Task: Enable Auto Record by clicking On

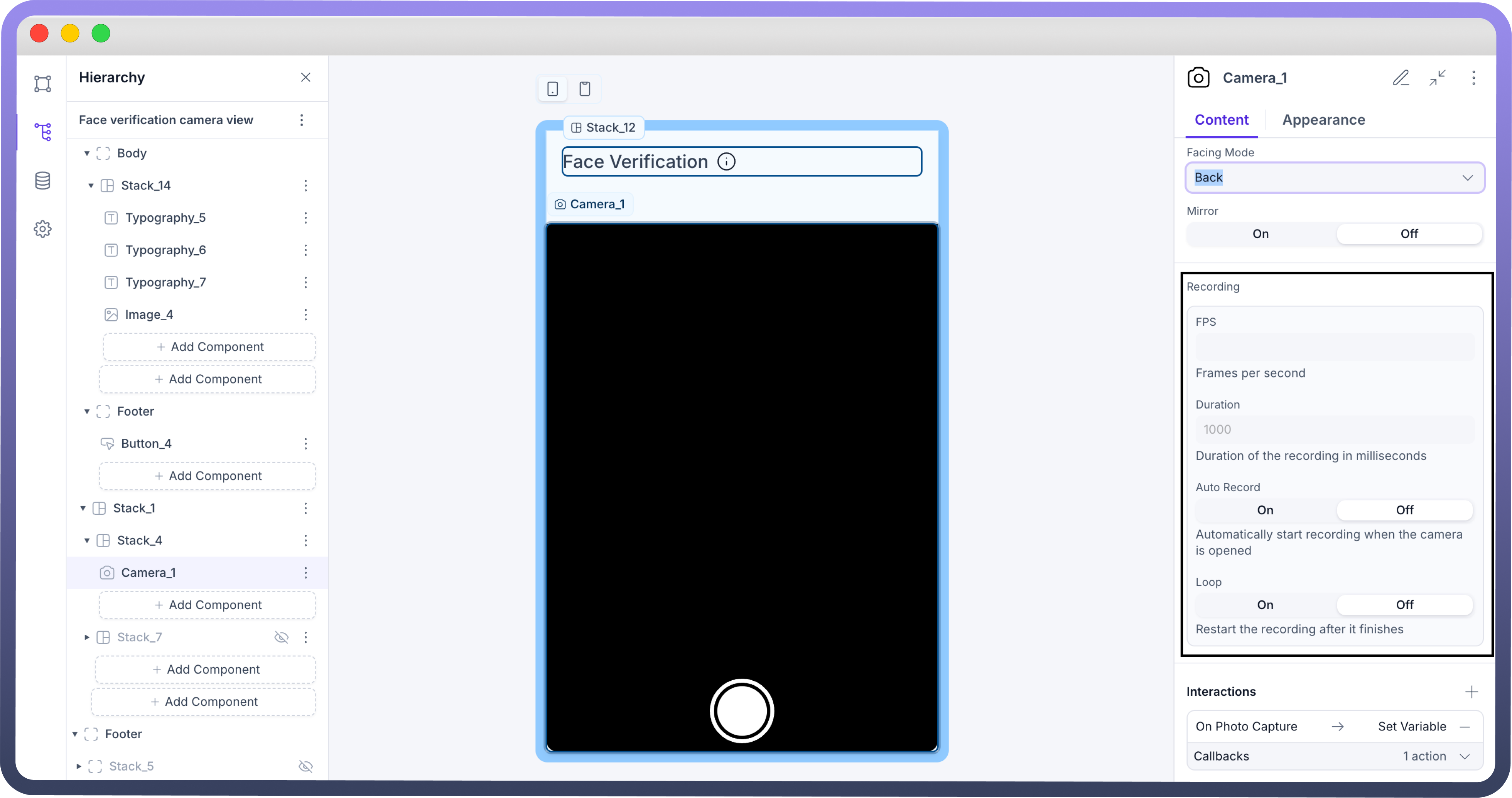Action: (1265, 510)
